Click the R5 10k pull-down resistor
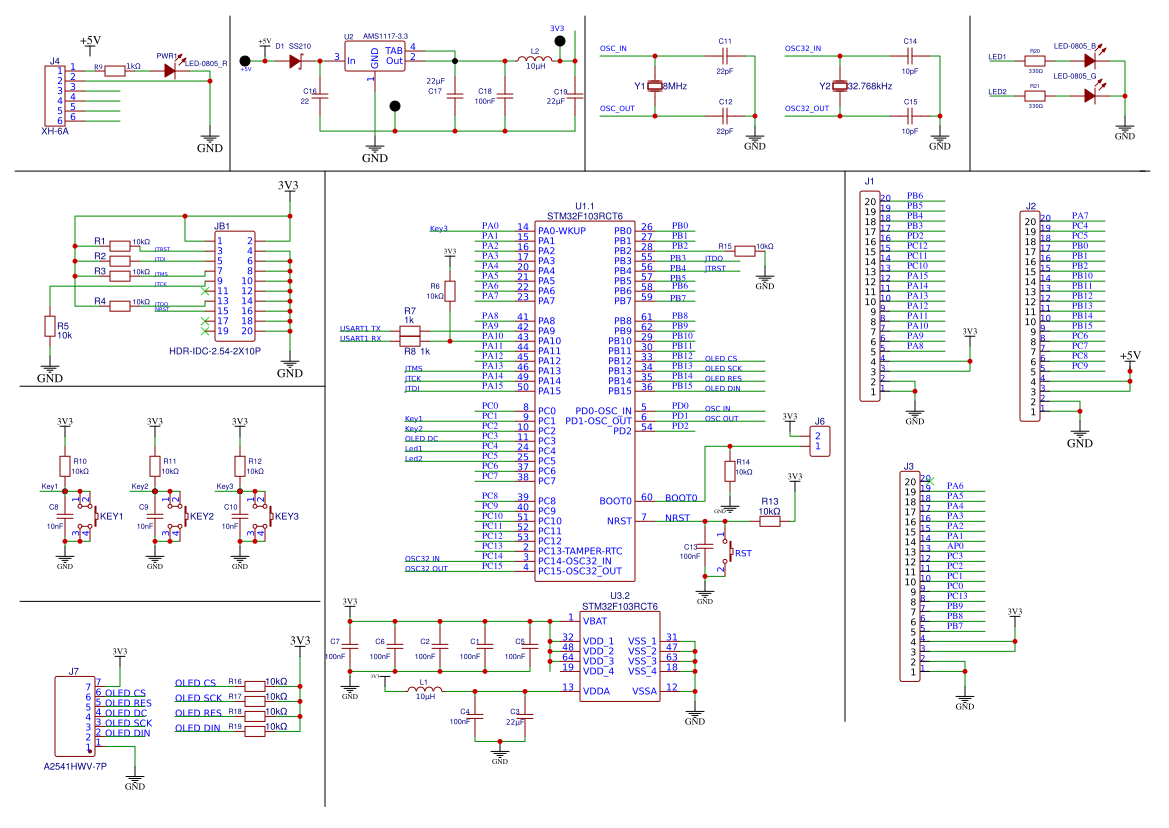Image resolution: width=1169 pixels, height=828 pixels. pyautogui.click(x=50, y=326)
